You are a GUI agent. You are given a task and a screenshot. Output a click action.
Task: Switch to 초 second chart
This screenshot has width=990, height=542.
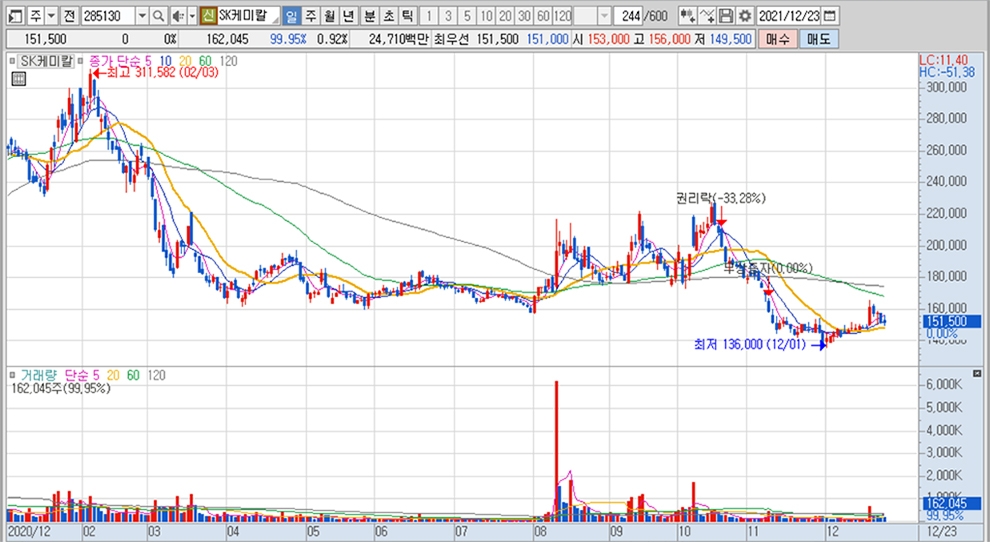388,16
